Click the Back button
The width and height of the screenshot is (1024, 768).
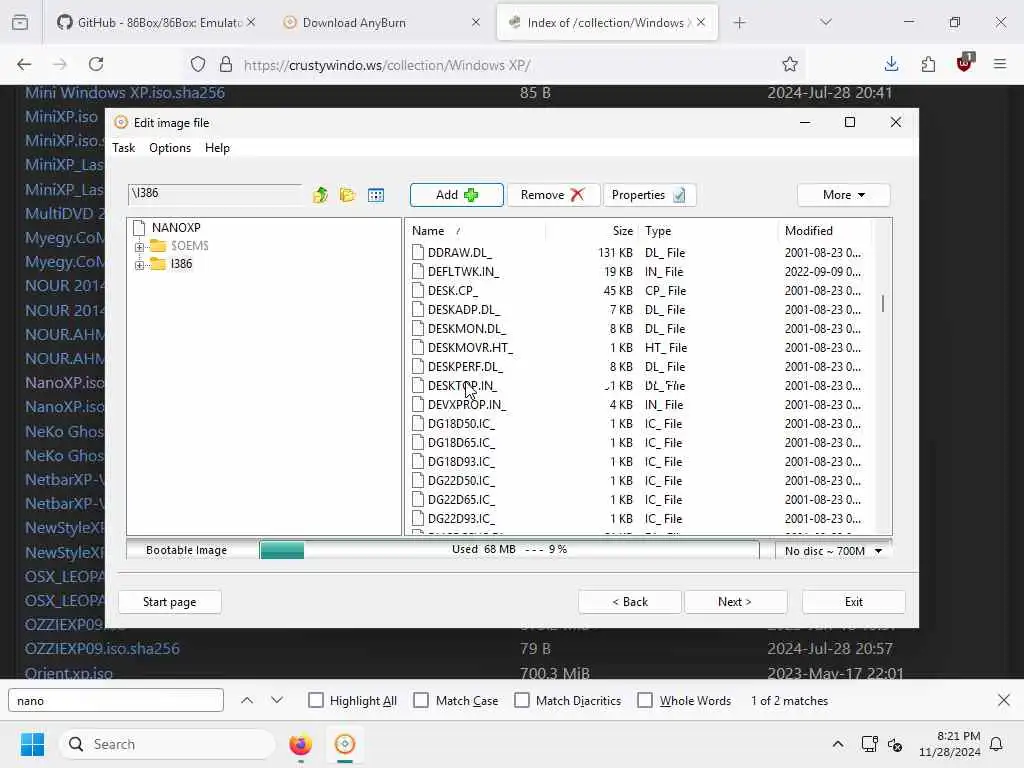tap(630, 601)
